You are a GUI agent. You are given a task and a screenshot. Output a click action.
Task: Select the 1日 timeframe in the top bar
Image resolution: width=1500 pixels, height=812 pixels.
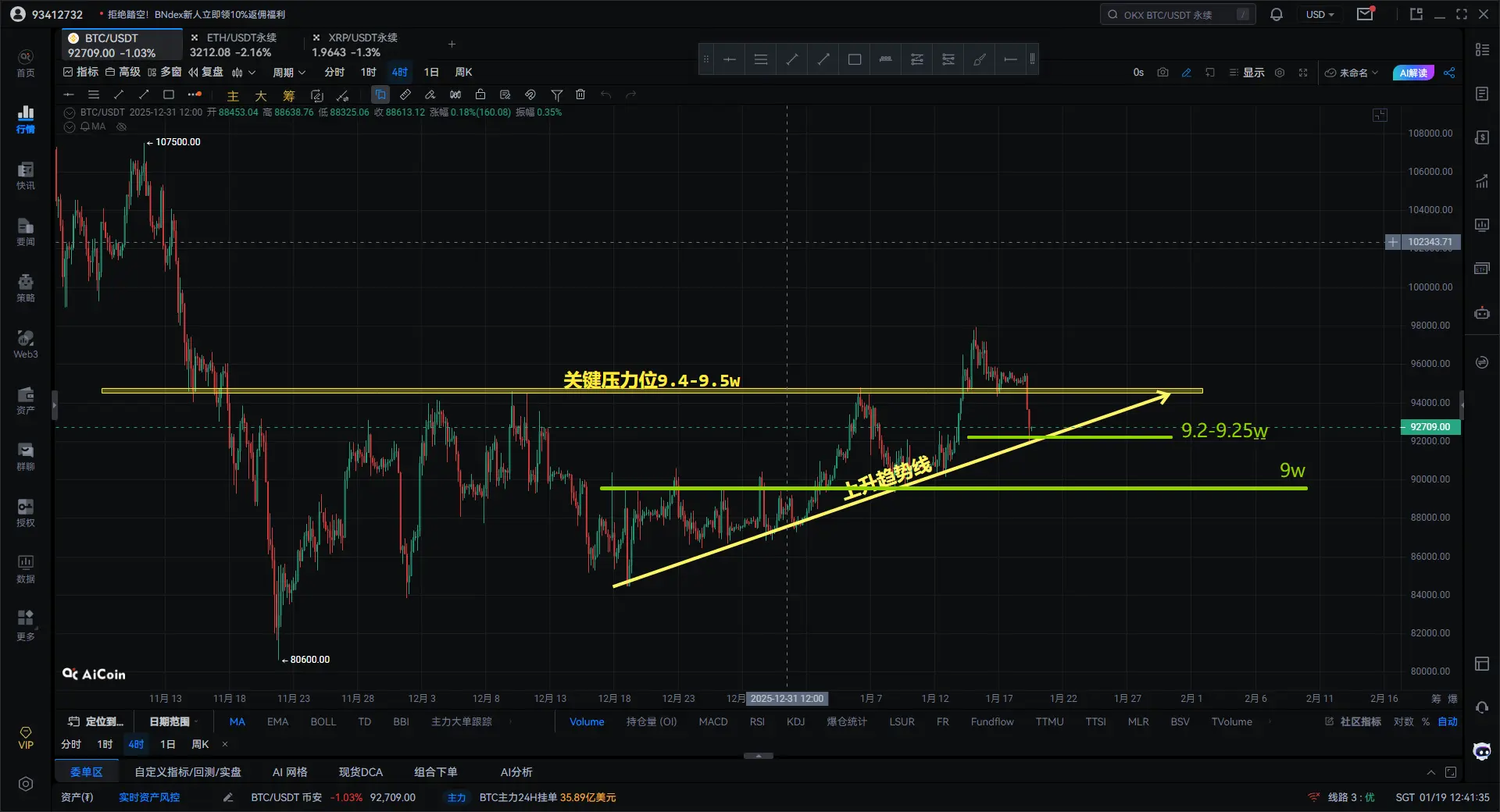[x=431, y=72]
